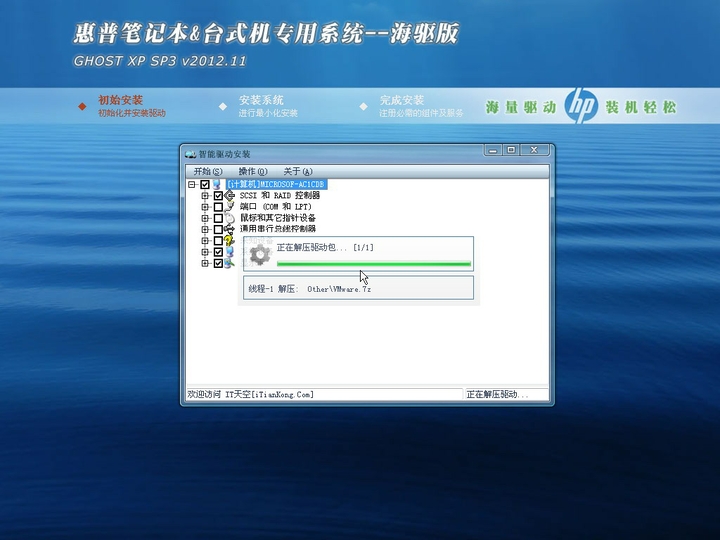The width and height of the screenshot is (720, 540).
Task: Open the 开始(S) menu
Action: pyautogui.click(x=208, y=171)
